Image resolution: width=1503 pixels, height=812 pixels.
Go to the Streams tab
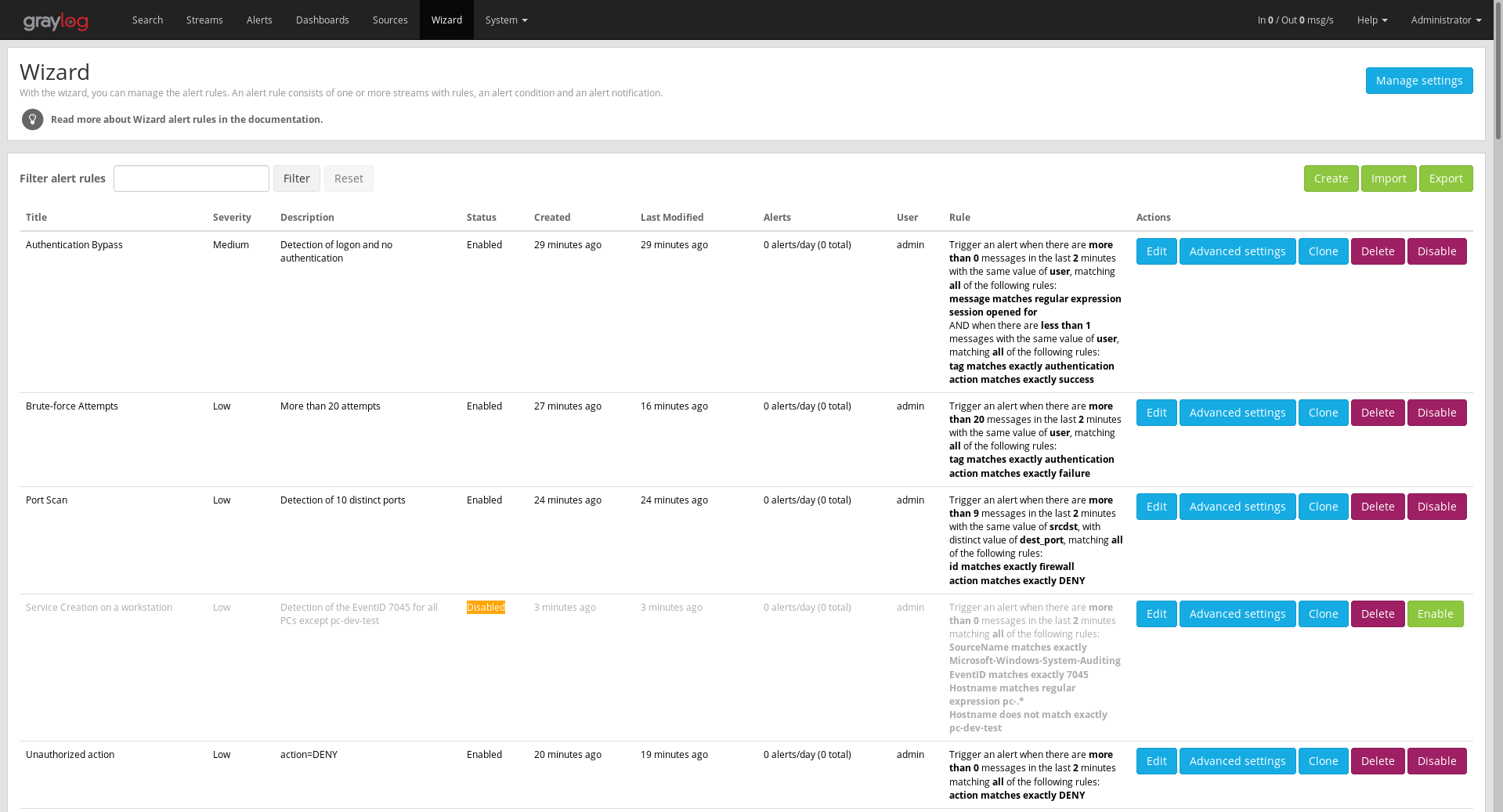pyautogui.click(x=204, y=20)
